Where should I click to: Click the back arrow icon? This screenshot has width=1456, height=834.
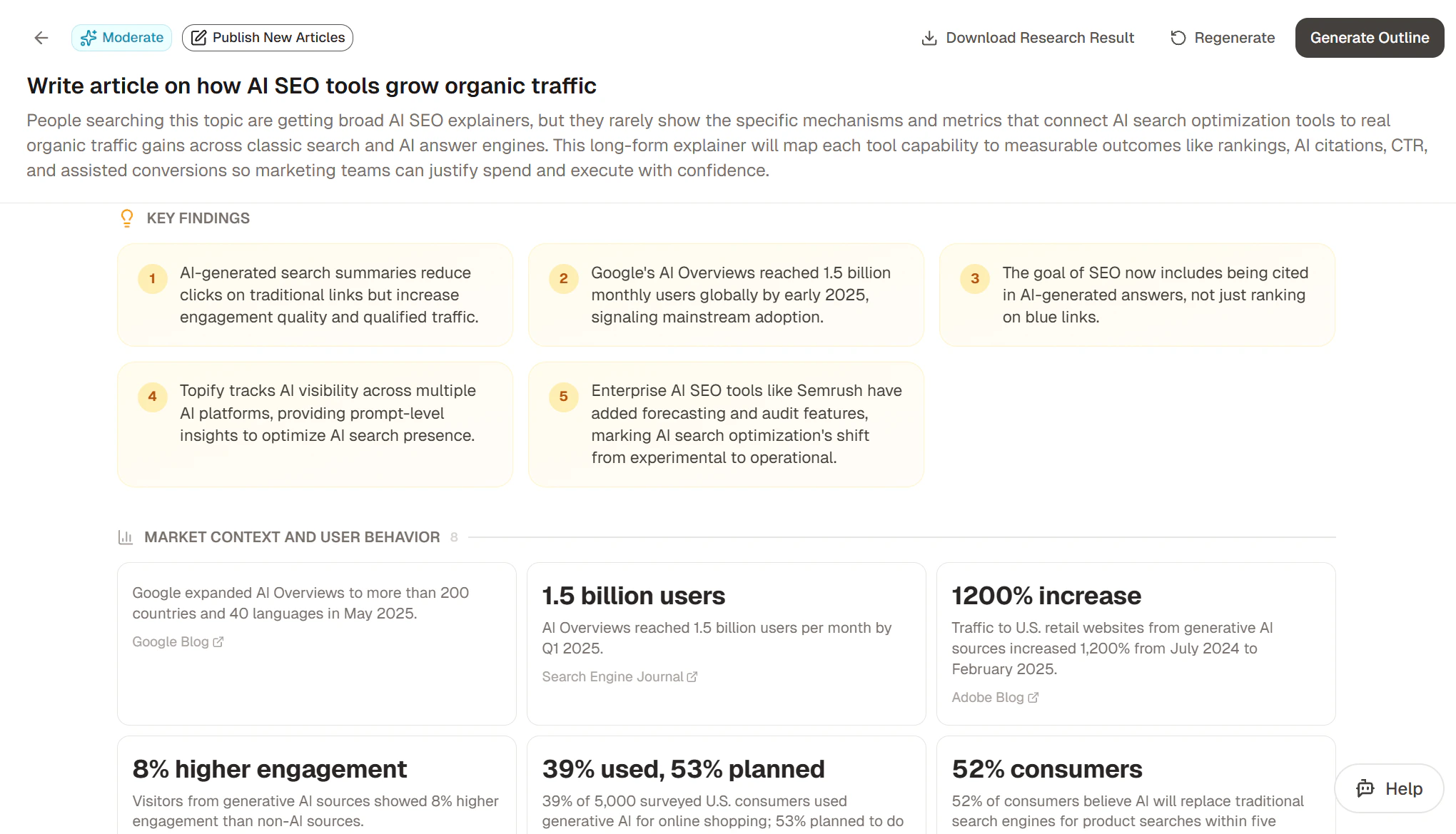click(x=41, y=38)
